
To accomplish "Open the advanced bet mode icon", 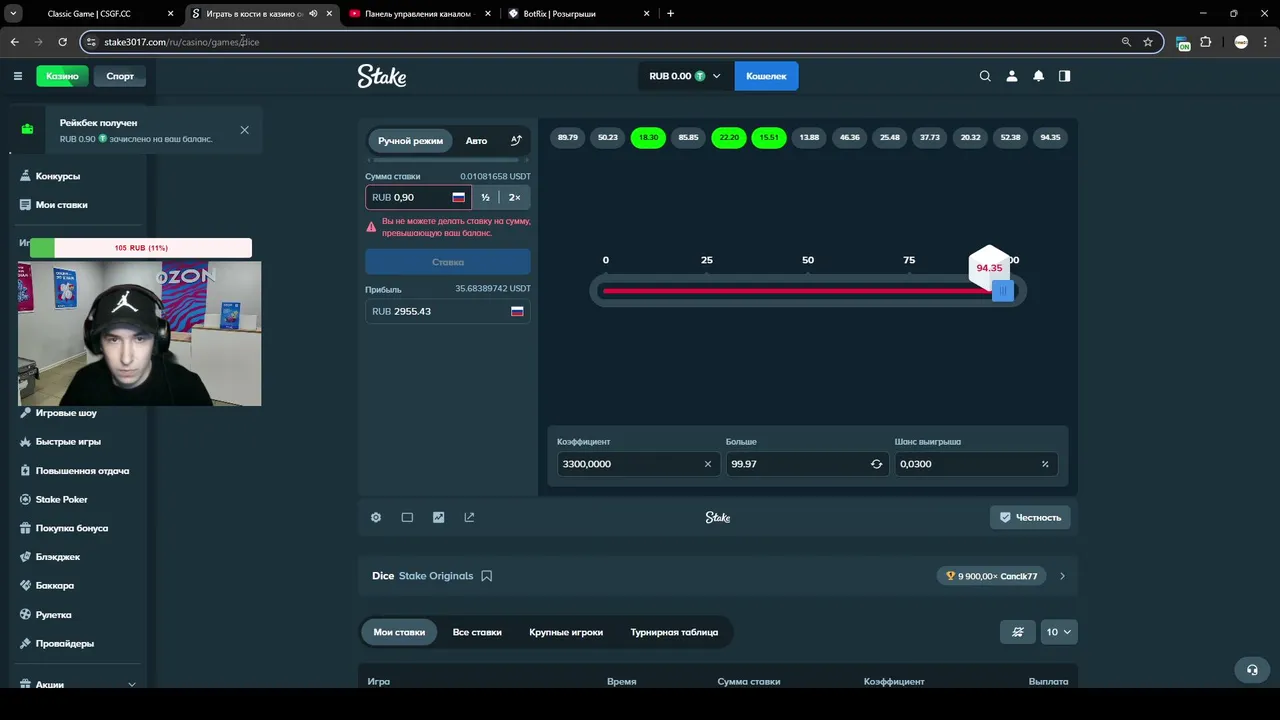I will [x=516, y=141].
